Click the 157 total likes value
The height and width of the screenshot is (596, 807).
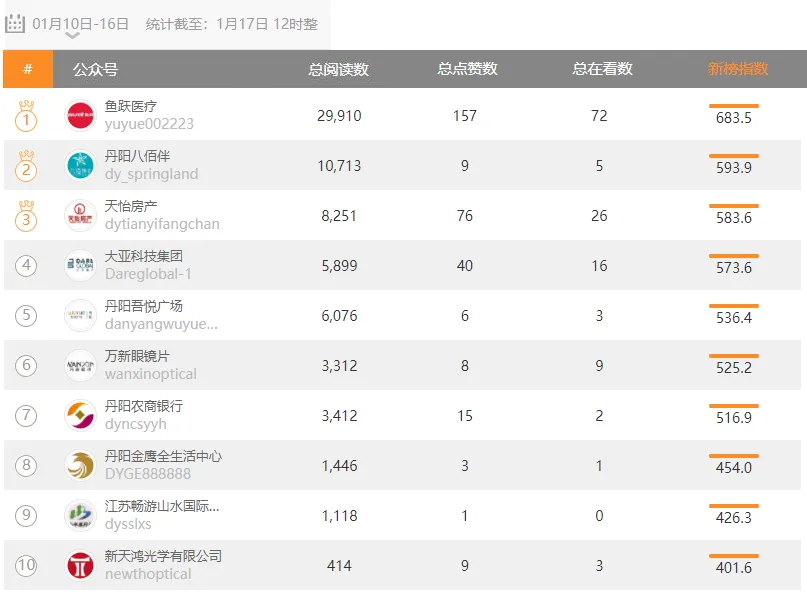pyautogui.click(x=465, y=116)
